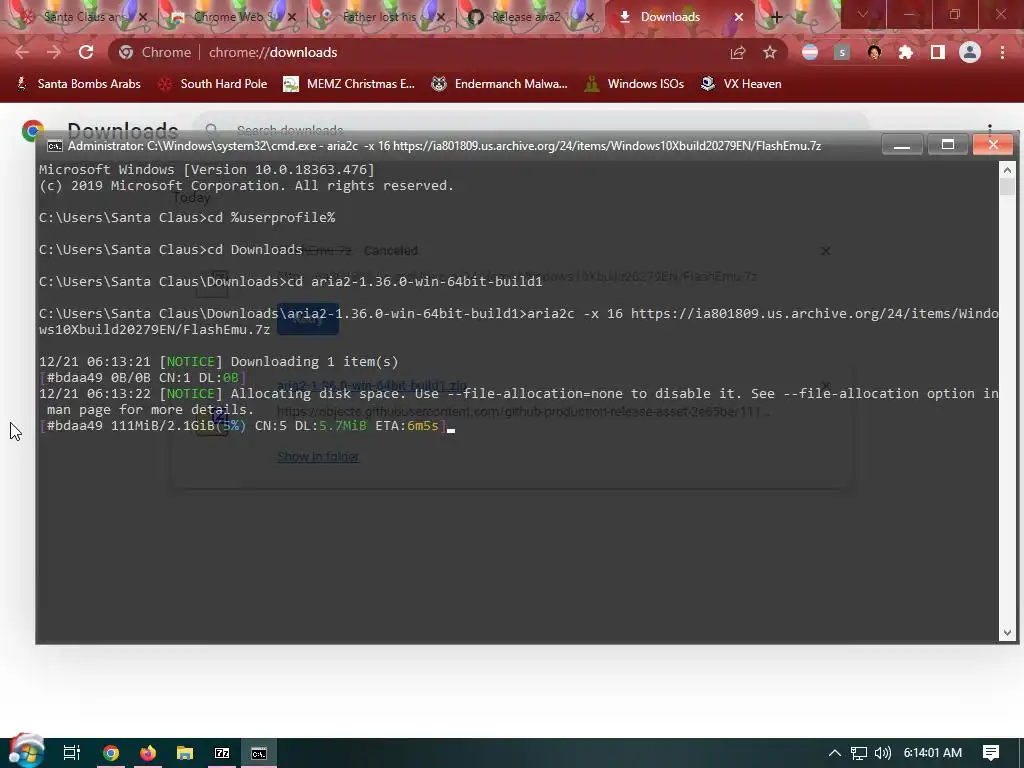Click the Retry button behind the console
Viewport: 1024px width, 768px height.
click(308, 319)
